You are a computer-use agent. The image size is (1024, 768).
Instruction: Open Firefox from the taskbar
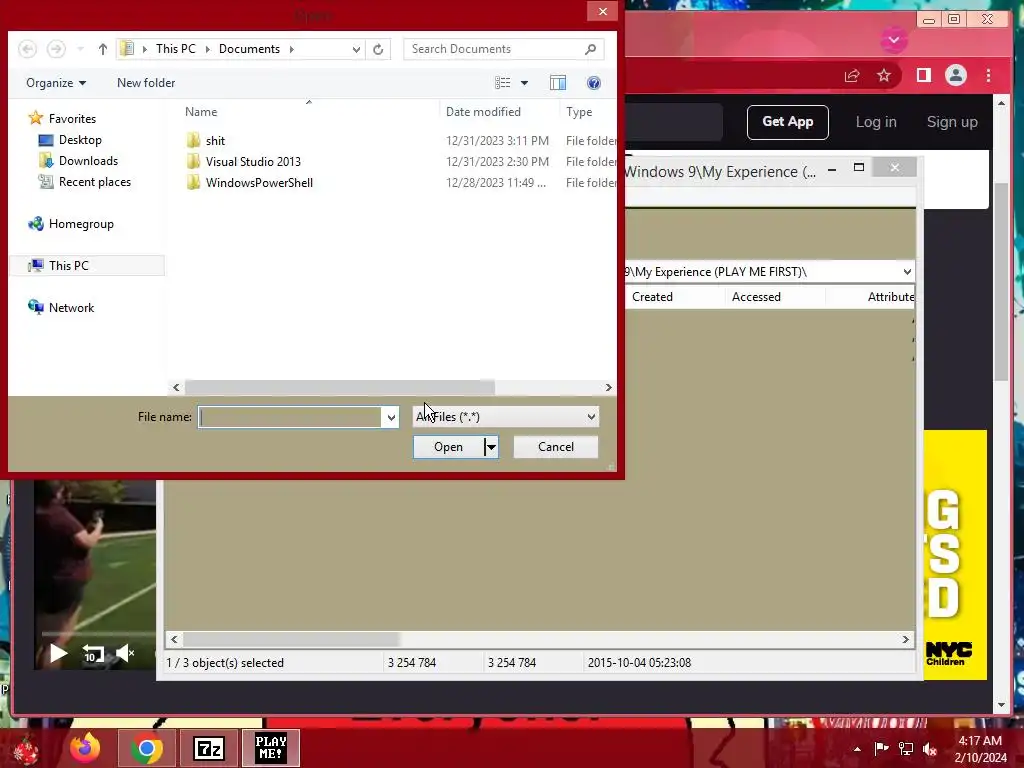click(85, 748)
